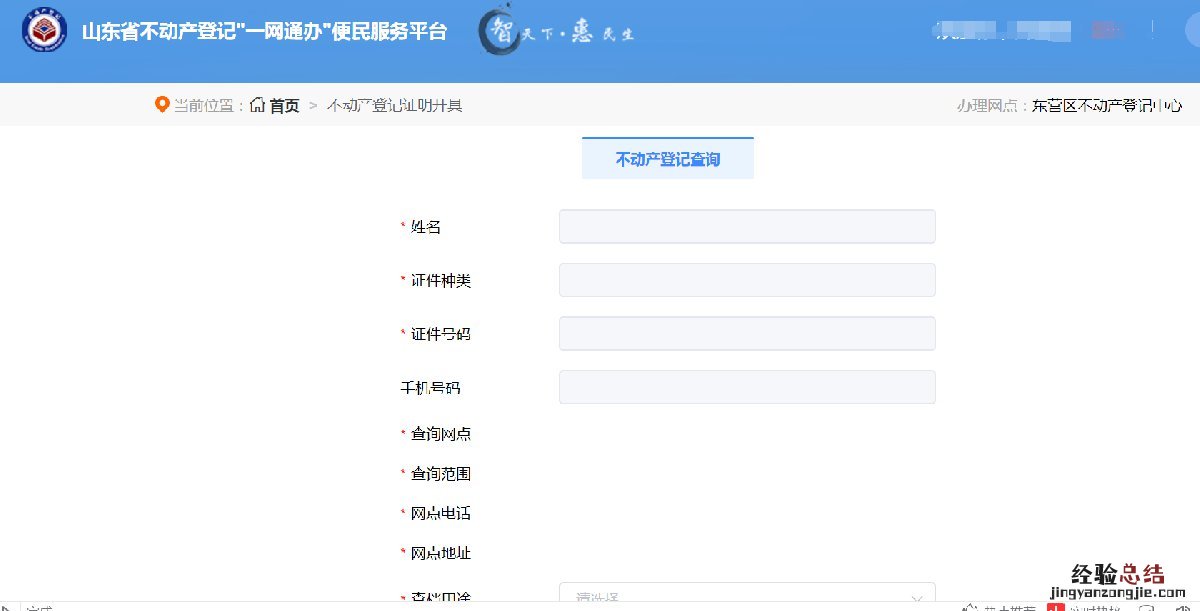
Task: Click the 智天下·惠民生 slogan emblem
Action: pyautogui.click(x=556, y=32)
